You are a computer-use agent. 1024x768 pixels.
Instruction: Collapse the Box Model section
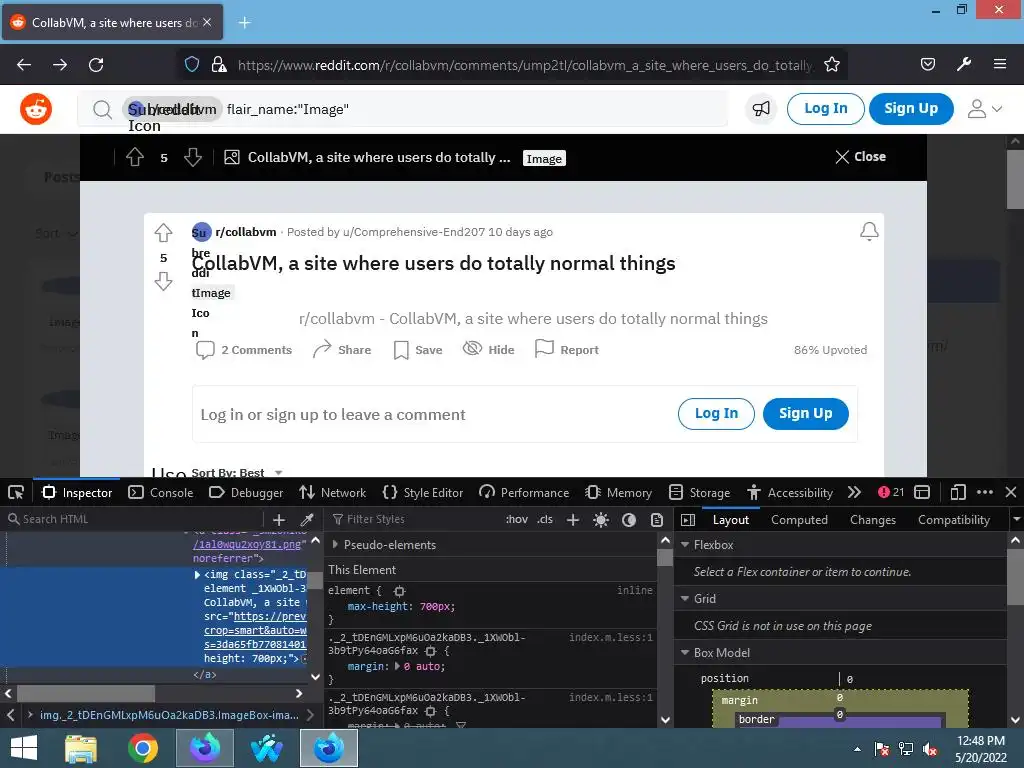click(685, 652)
